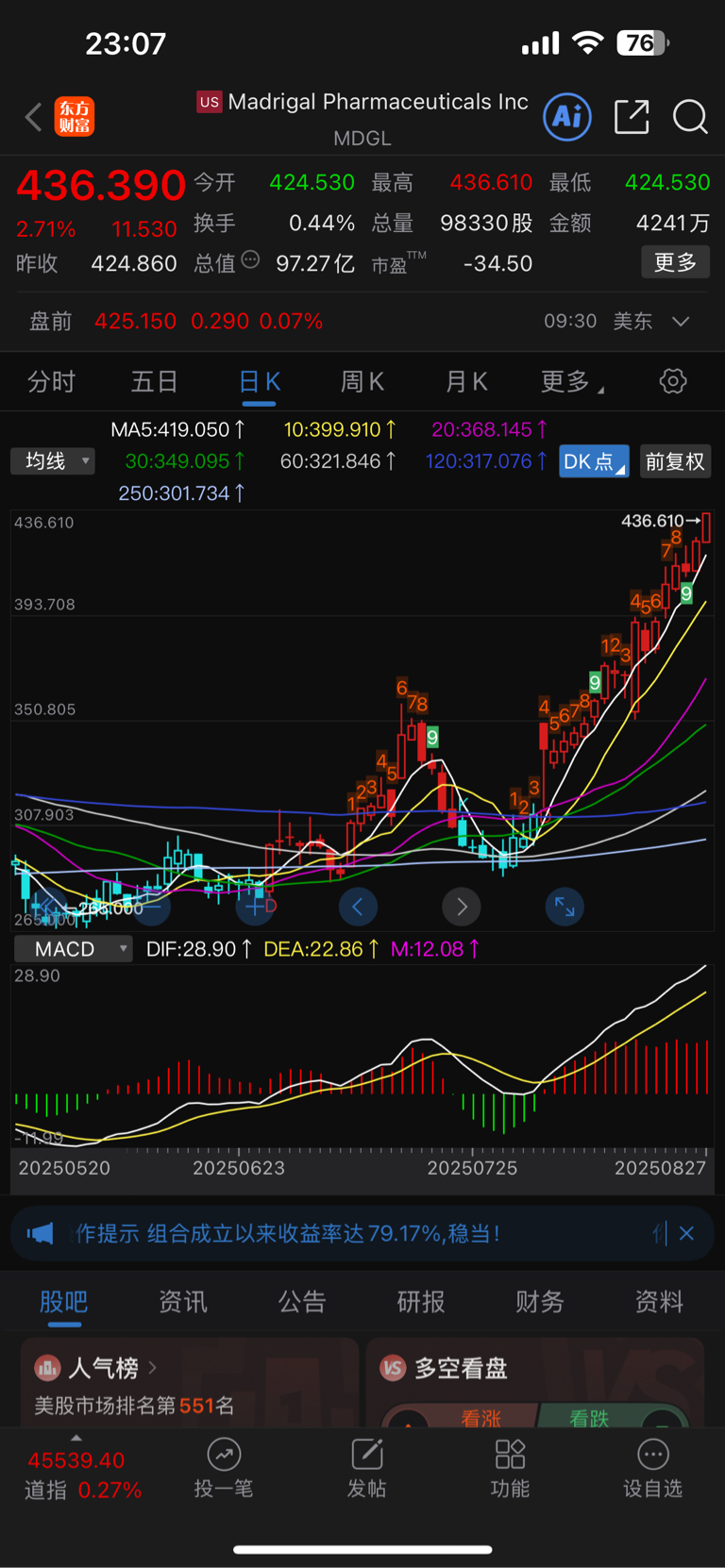
Task: Expand 人气榜 chevron arrow
Action: pyautogui.click(x=153, y=1367)
